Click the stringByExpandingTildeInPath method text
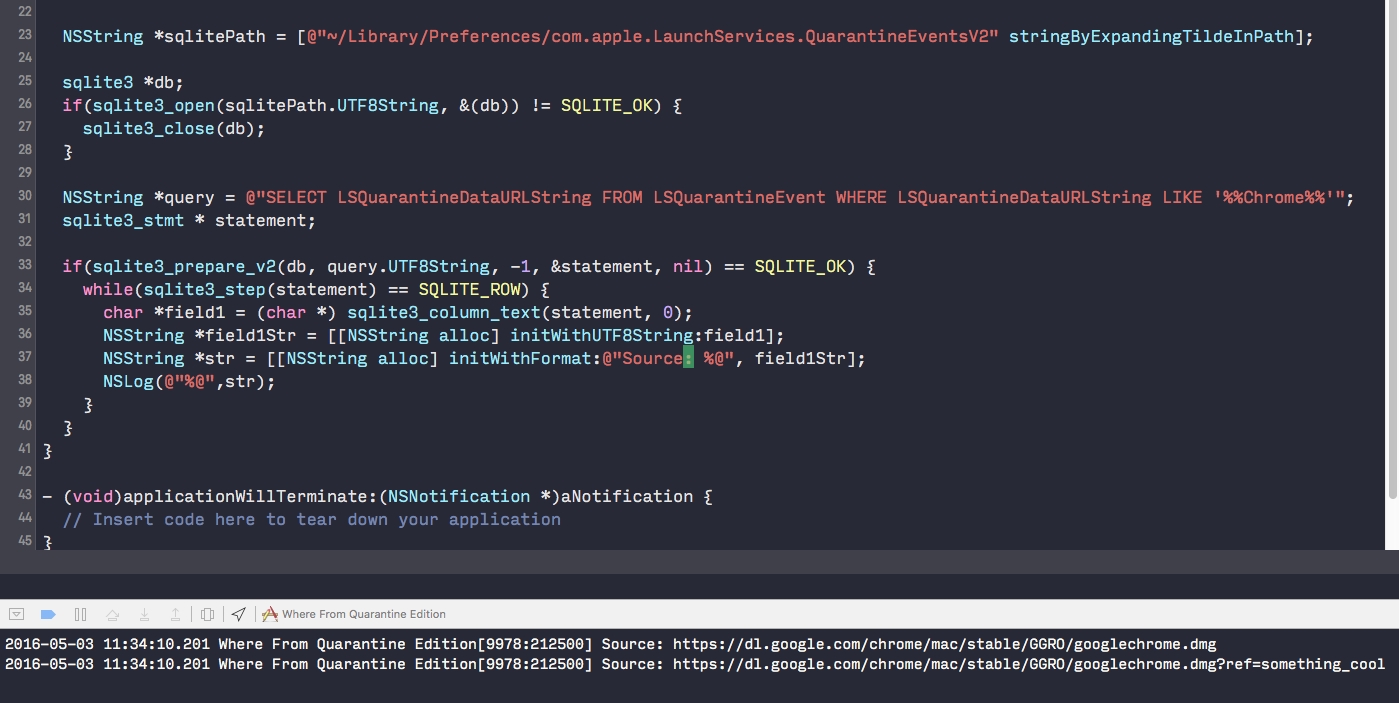Screen dimensions: 1399x703 coord(1151,36)
